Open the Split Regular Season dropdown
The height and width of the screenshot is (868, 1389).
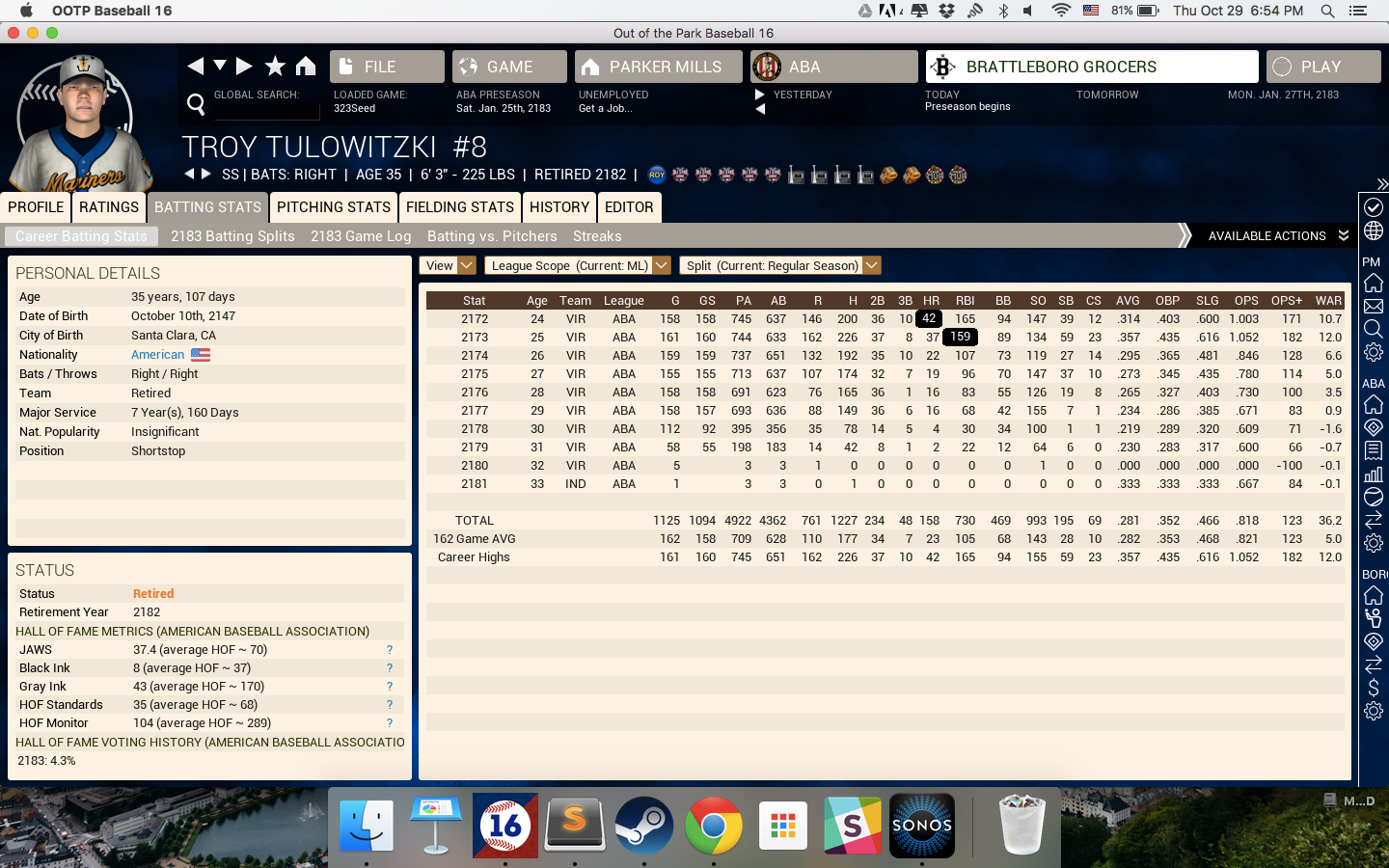tap(780, 265)
